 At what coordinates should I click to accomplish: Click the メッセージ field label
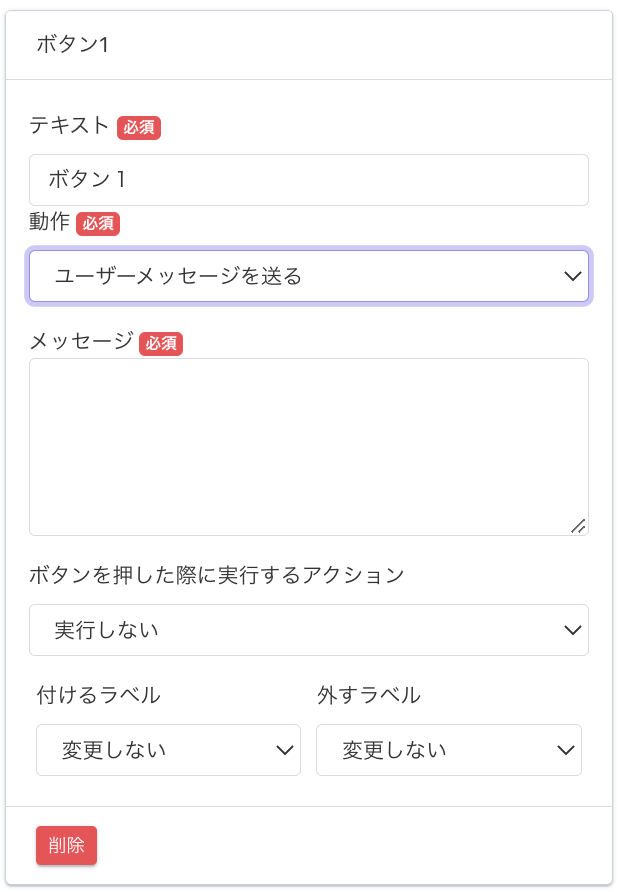[81, 341]
